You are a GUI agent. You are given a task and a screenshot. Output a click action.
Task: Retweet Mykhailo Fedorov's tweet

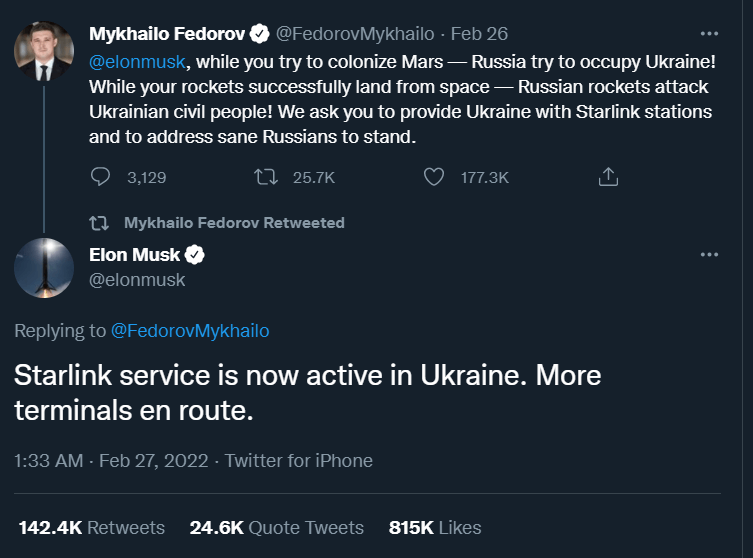(x=265, y=177)
